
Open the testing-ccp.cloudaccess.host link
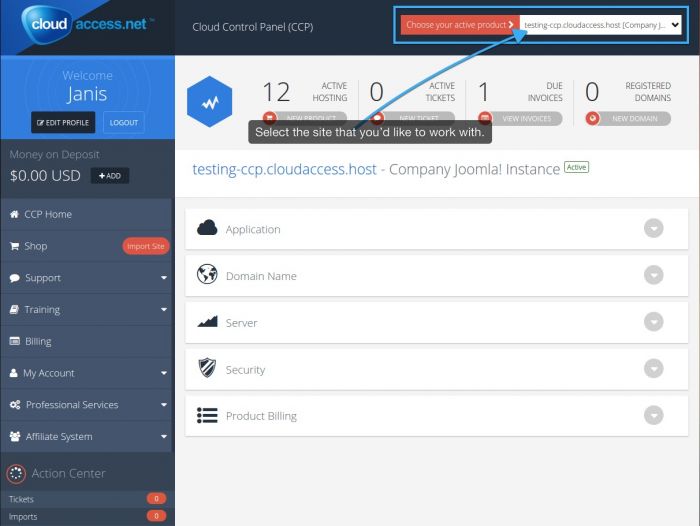tap(284, 169)
